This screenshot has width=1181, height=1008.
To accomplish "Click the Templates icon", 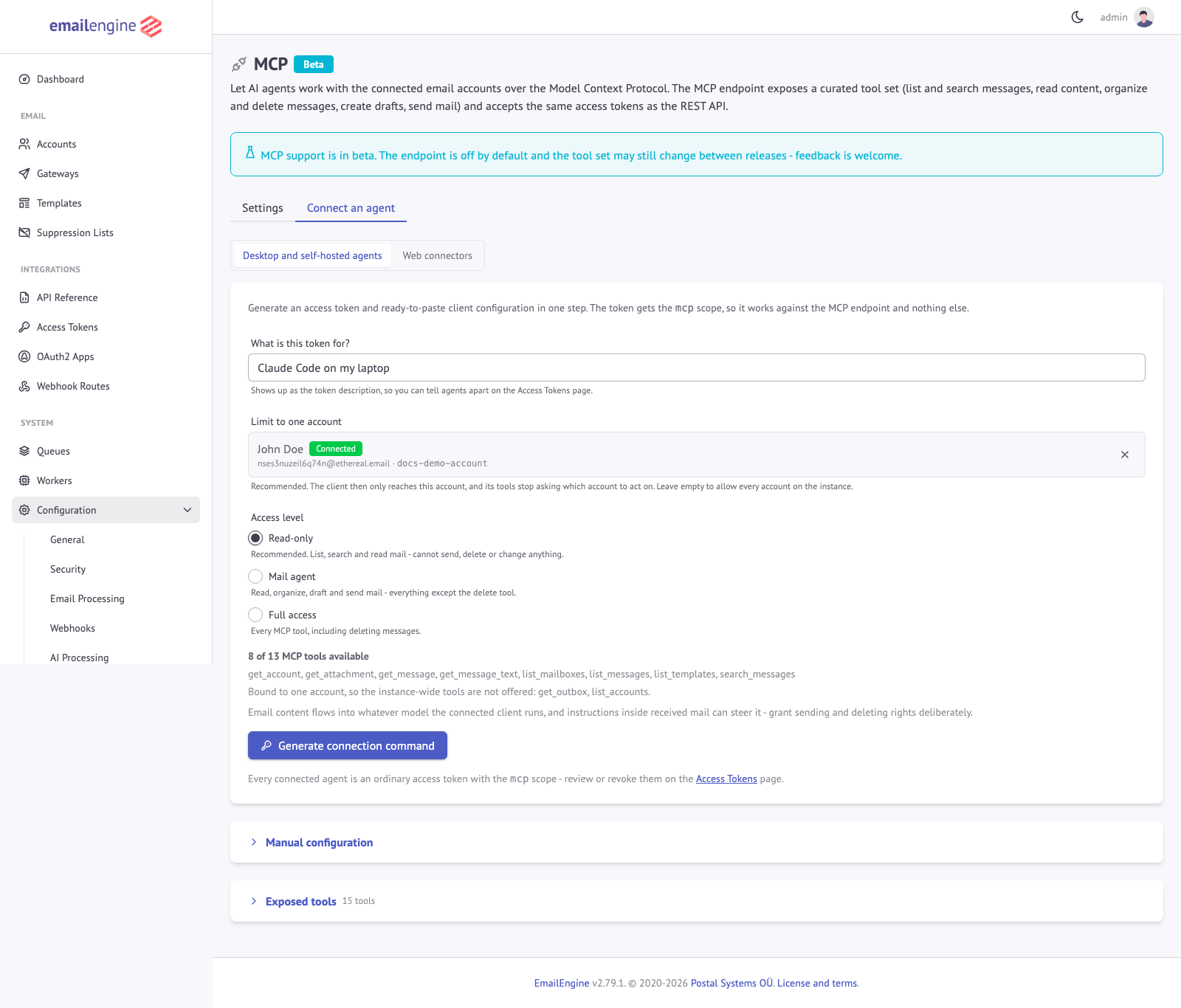I will click(x=24, y=203).
